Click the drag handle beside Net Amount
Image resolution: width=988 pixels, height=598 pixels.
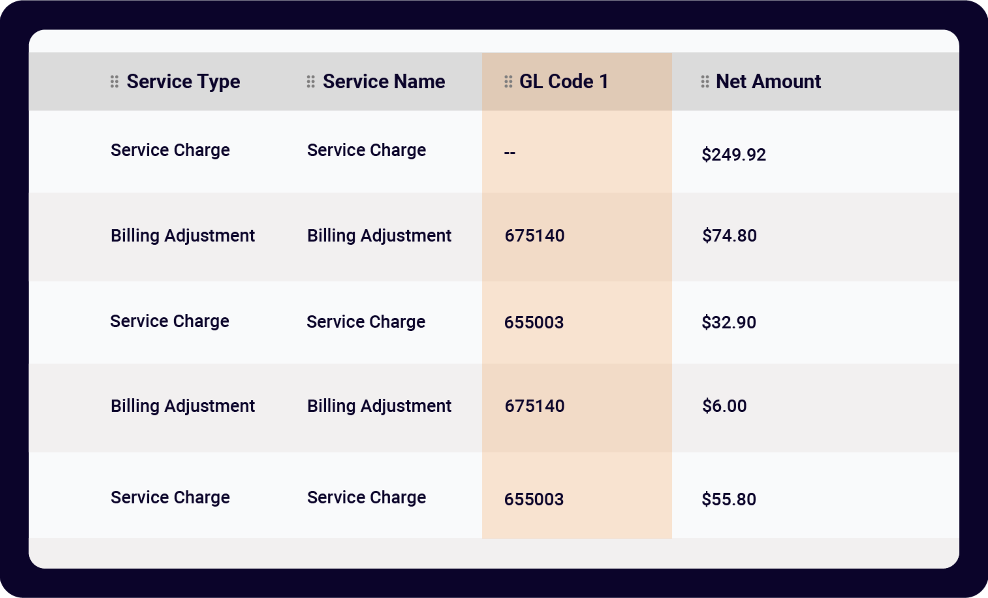pos(705,82)
